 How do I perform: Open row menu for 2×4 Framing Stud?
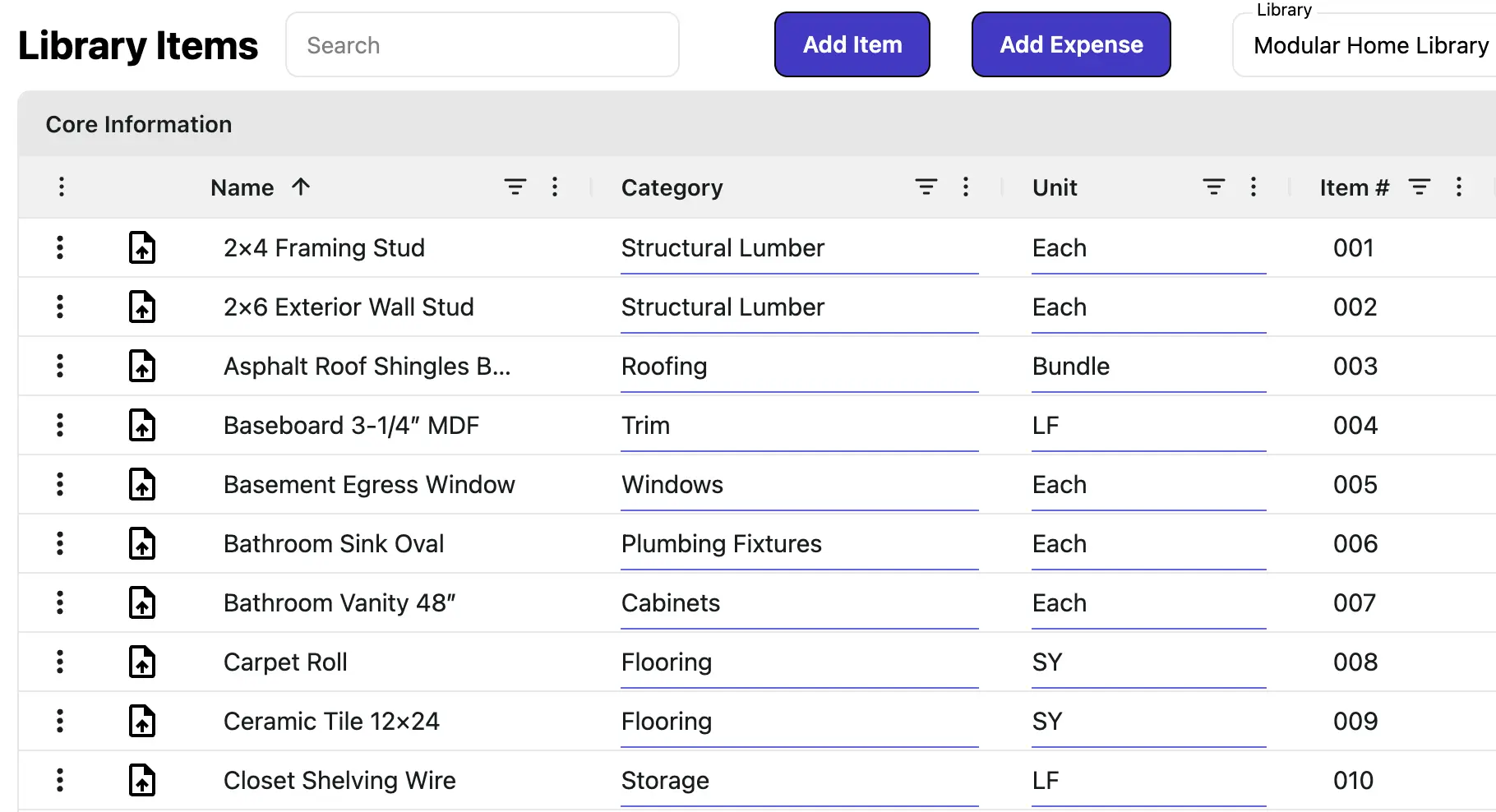click(x=60, y=248)
